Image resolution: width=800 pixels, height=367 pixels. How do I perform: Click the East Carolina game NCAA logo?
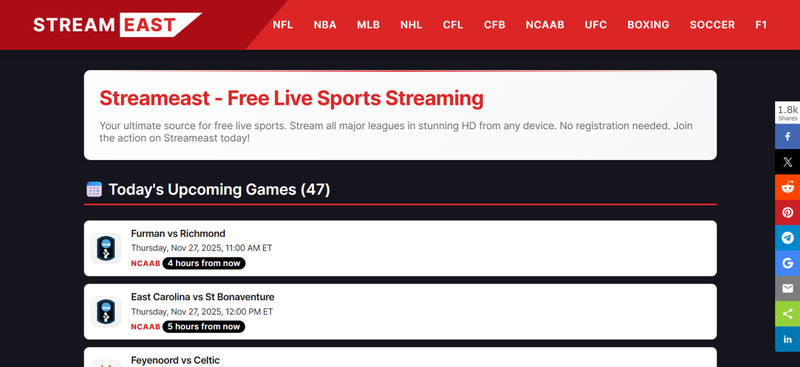click(x=106, y=312)
